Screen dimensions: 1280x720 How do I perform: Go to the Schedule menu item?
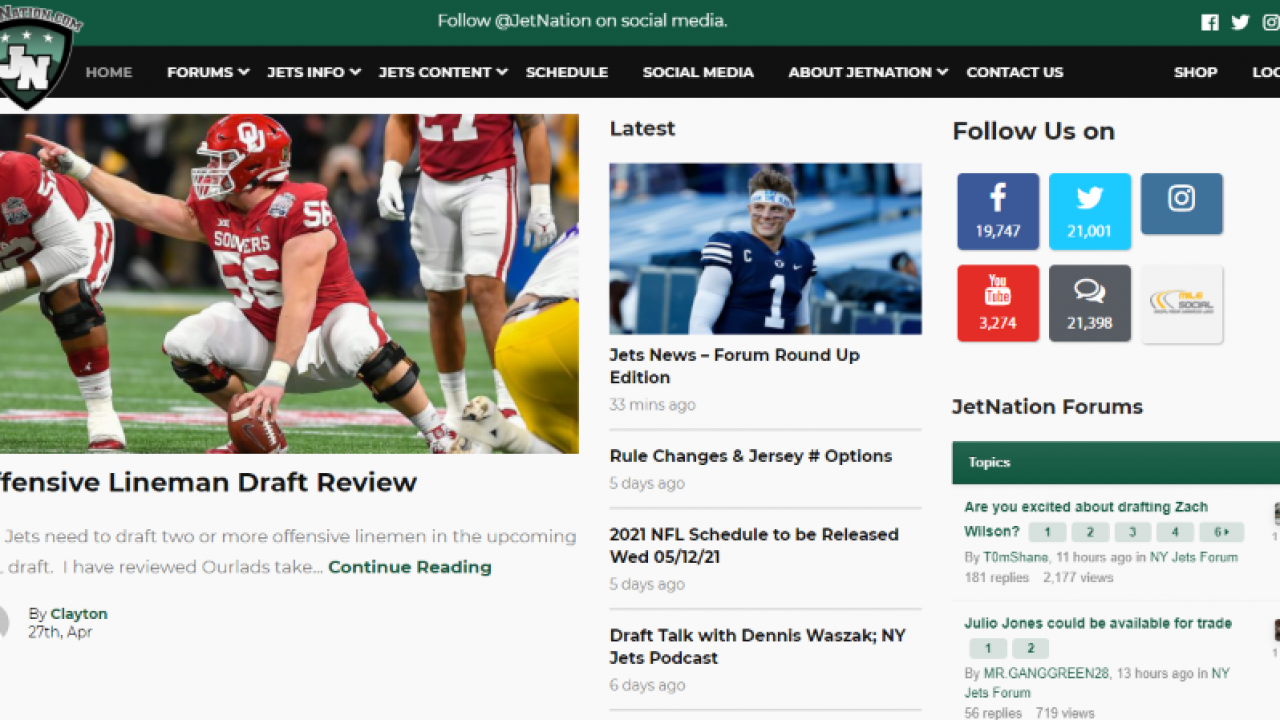[x=566, y=72]
